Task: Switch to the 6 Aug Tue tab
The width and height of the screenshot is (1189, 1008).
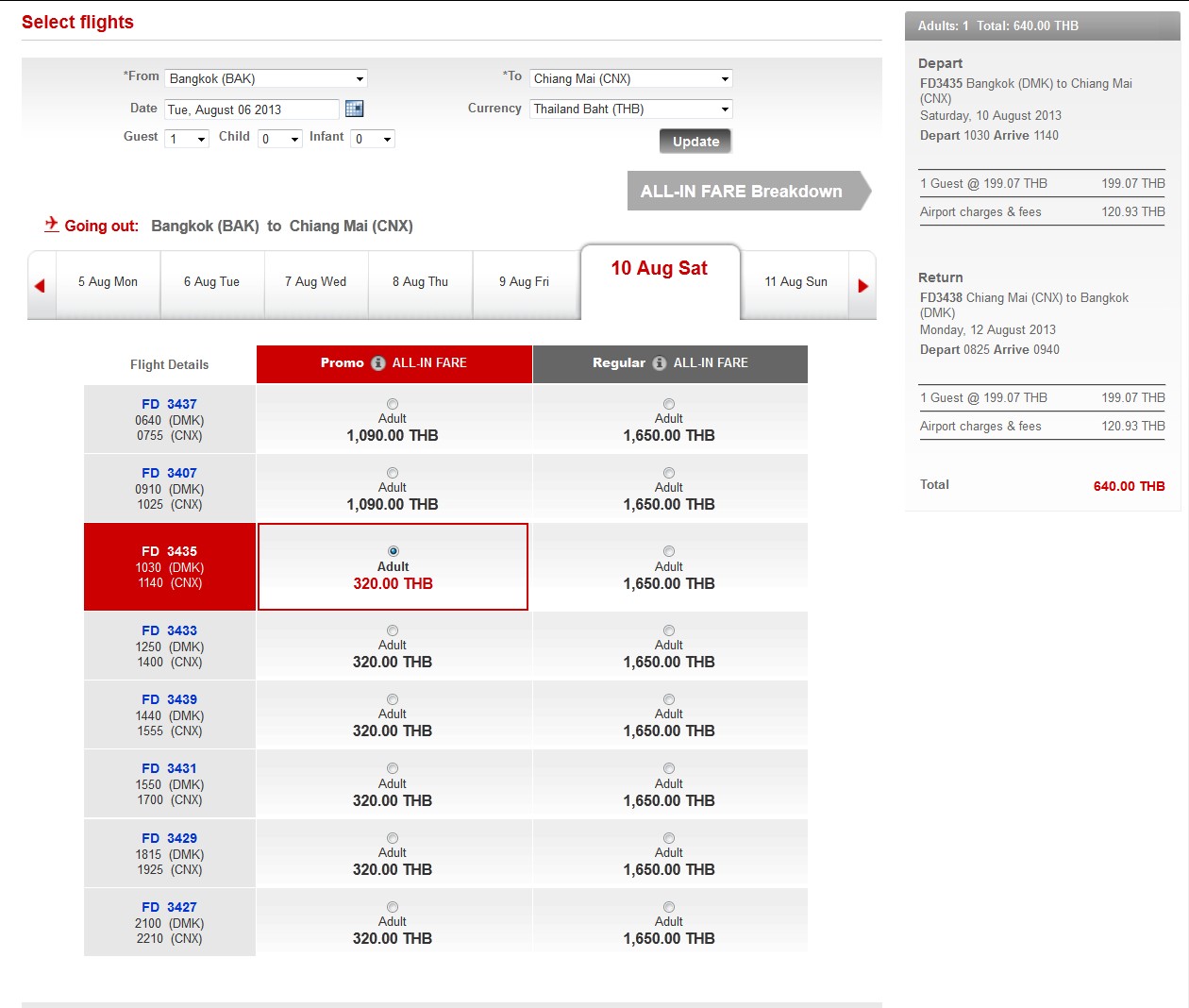Action: point(212,282)
